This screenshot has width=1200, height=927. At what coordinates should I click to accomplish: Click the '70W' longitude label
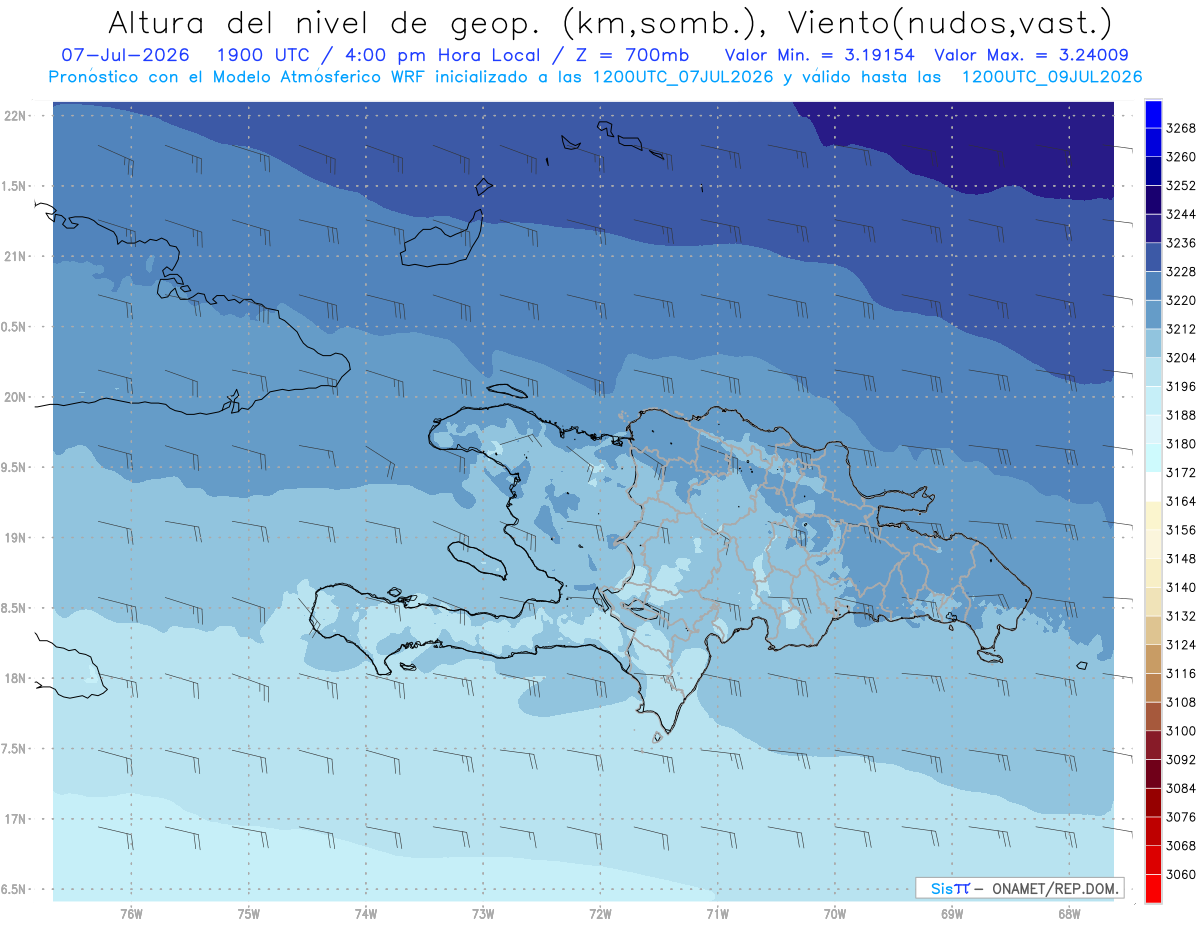pyautogui.click(x=835, y=914)
